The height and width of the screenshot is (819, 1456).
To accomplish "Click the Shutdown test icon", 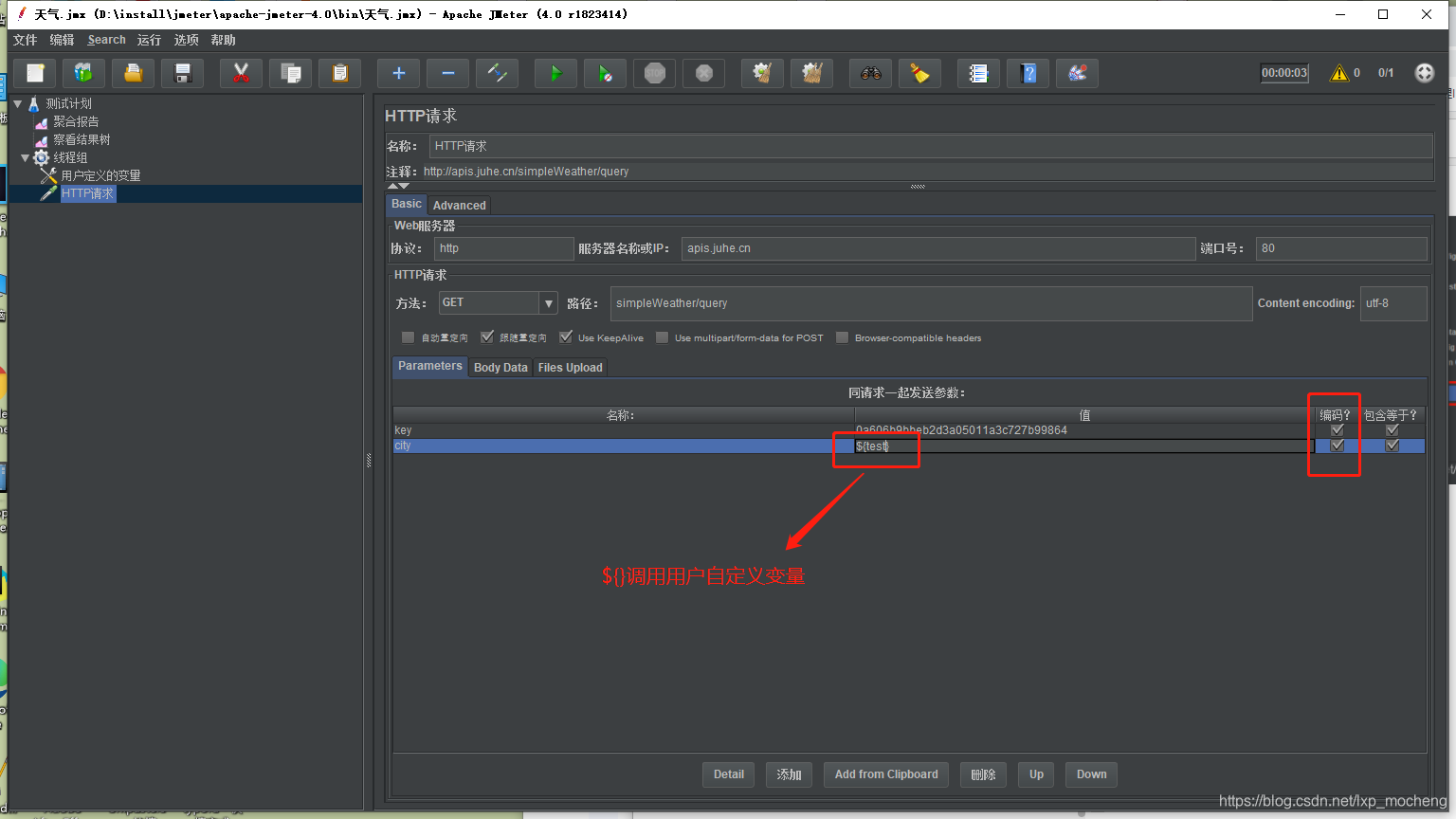I will pos(703,73).
